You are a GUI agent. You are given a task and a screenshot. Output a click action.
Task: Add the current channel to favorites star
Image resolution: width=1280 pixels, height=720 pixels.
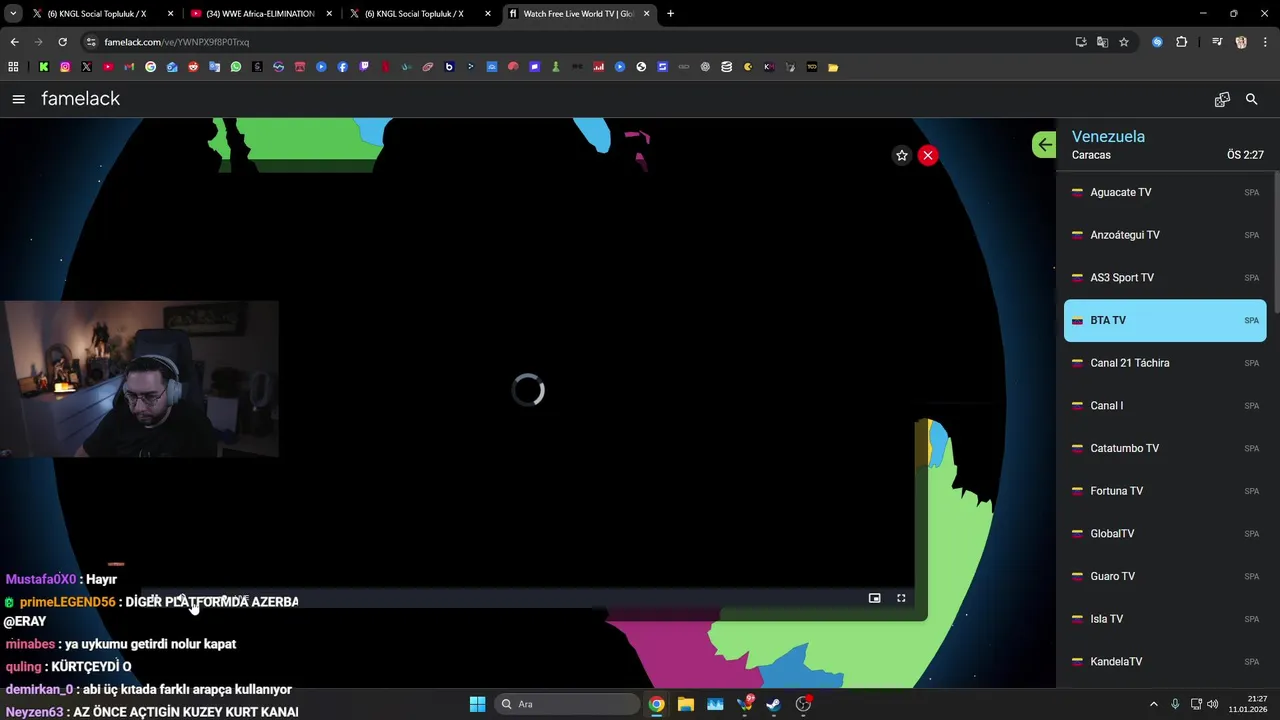(902, 155)
